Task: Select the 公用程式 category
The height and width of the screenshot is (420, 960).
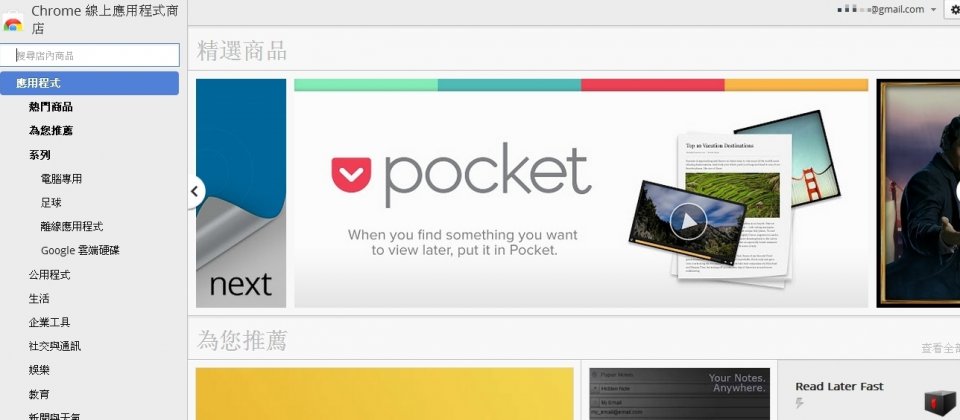Action: [50, 275]
